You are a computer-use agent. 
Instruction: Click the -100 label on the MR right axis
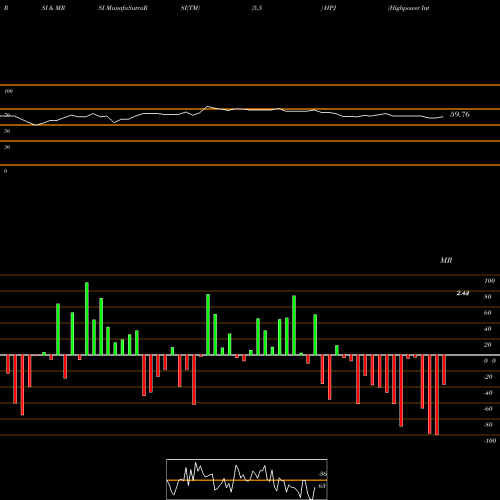pyautogui.click(x=490, y=441)
